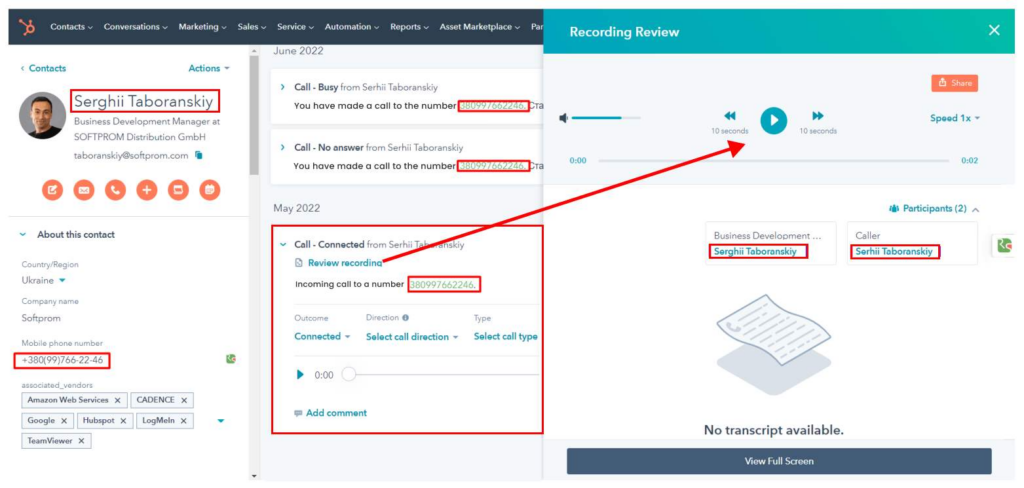The image size is (1024, 488).
Task: Open the Sales navigation menu
Action: pos(252,27)
